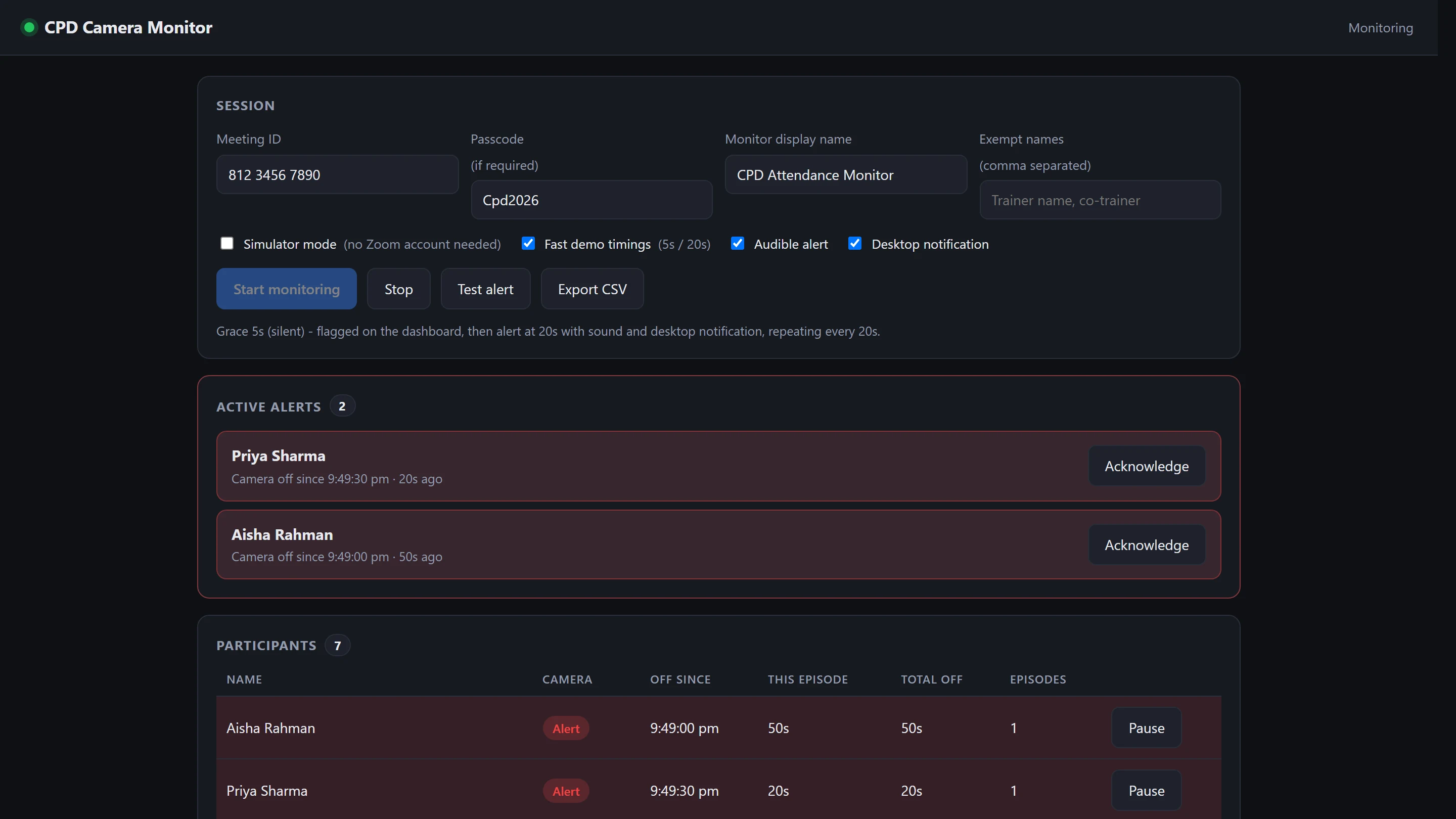Screen dimensions: 1456x819
Task: Pause monitoring for Aisha Rahman row
Action: [x=1146, y=728]
